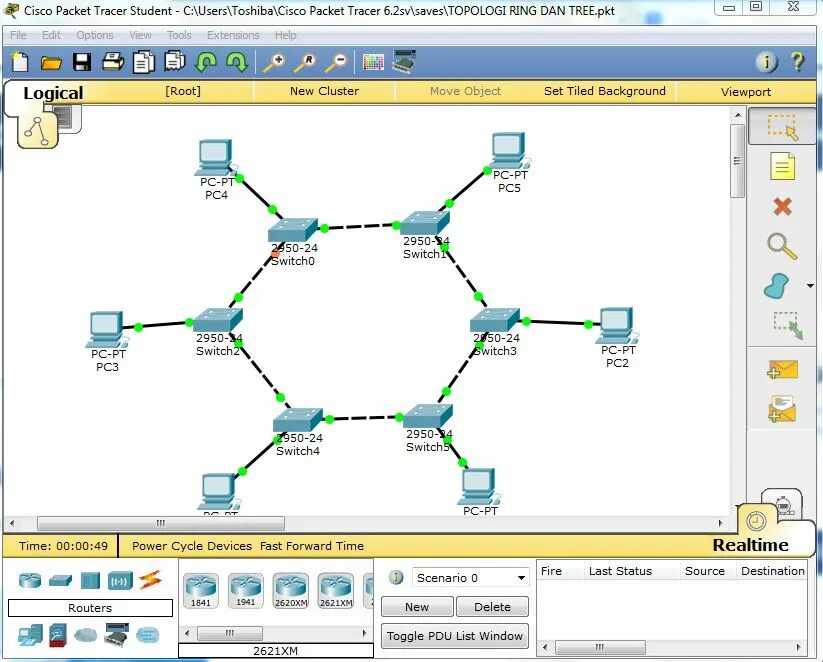Open the custom devices dialog icon
This screenshot has width=823, height=662.
(404, 61)
